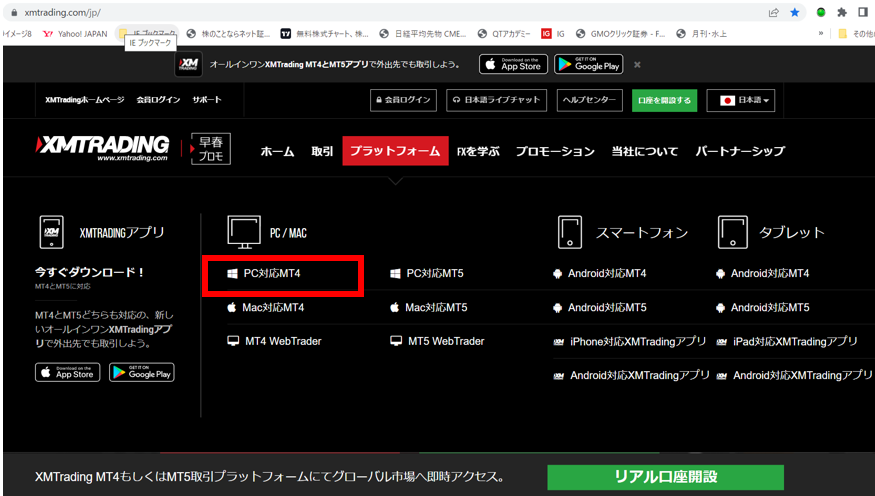The image size is (875, 496).
Task: Click the XMTRADING site logo
Action: click(x=103, y=148)
